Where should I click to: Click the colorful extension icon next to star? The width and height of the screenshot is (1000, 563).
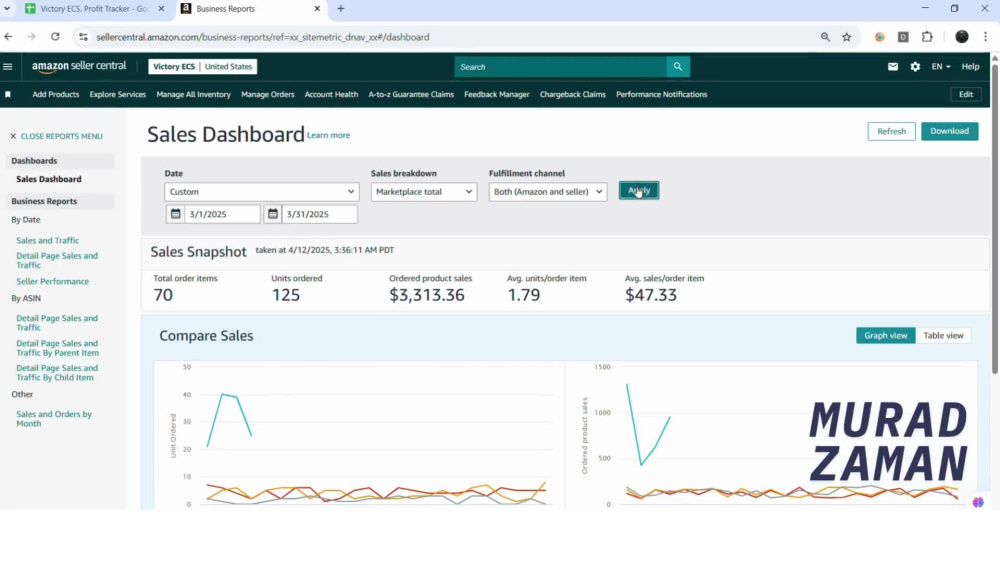tap(879, 37)
